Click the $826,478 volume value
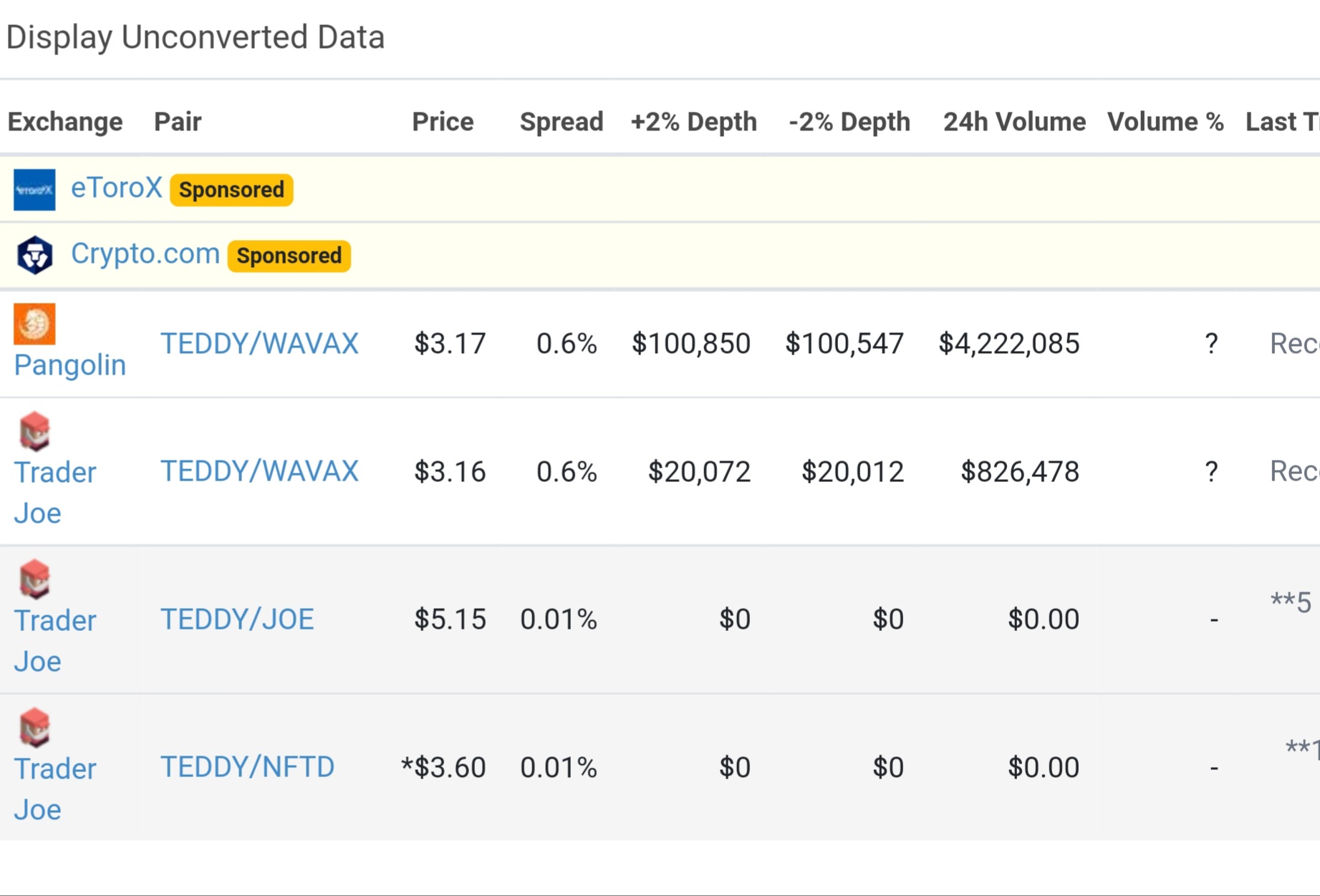1320x896 pixels. tap(1020, 472)
